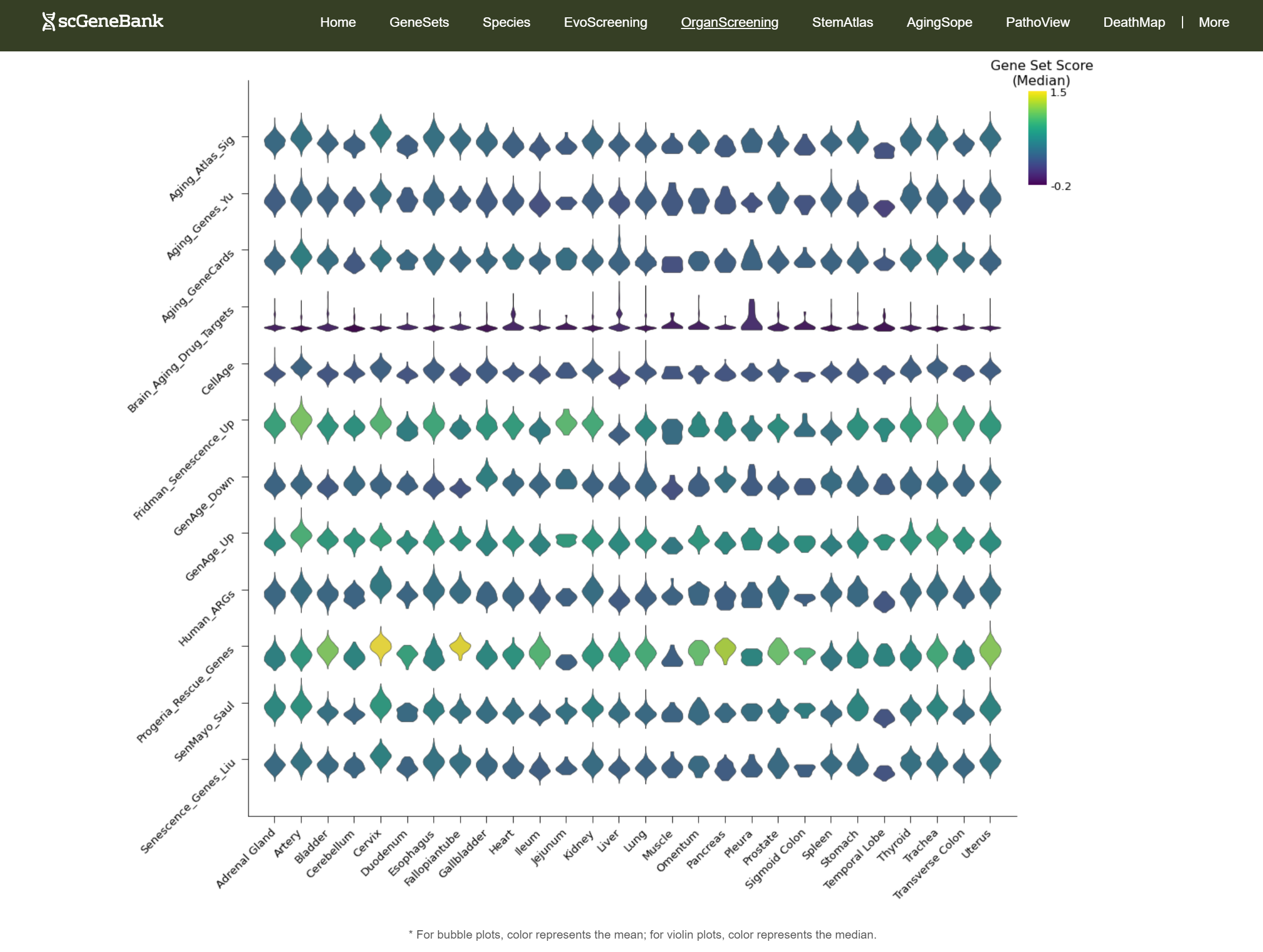Click the Gene Set Score color bar

(1037, 138)
